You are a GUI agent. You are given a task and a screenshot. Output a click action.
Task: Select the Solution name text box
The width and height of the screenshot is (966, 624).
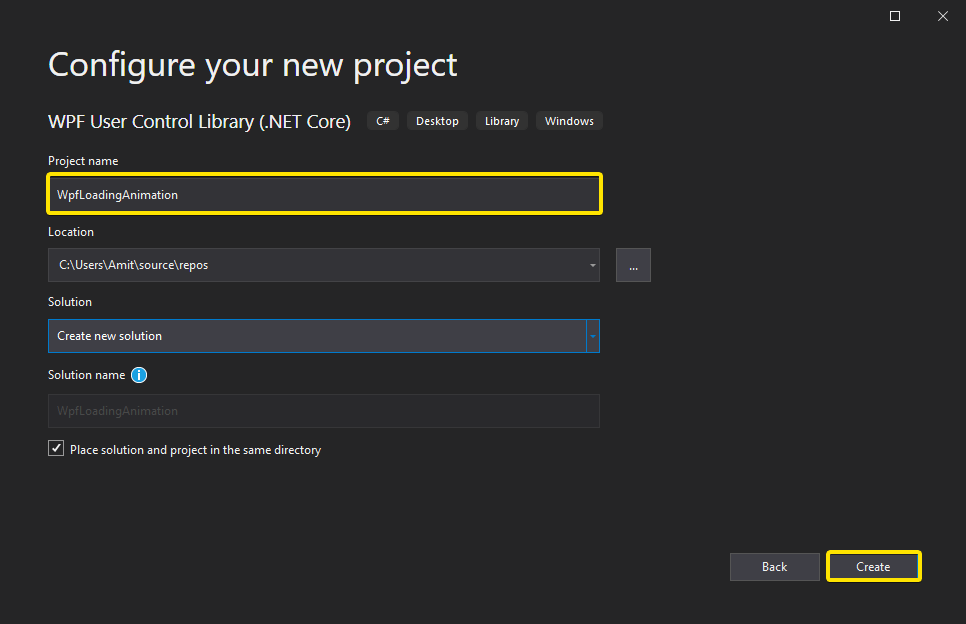[x=324, y=411]
